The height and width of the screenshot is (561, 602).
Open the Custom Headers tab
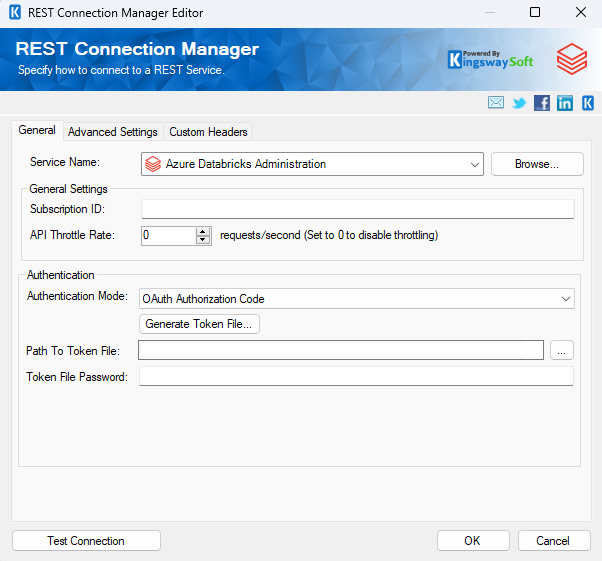(x=208, y=132)
